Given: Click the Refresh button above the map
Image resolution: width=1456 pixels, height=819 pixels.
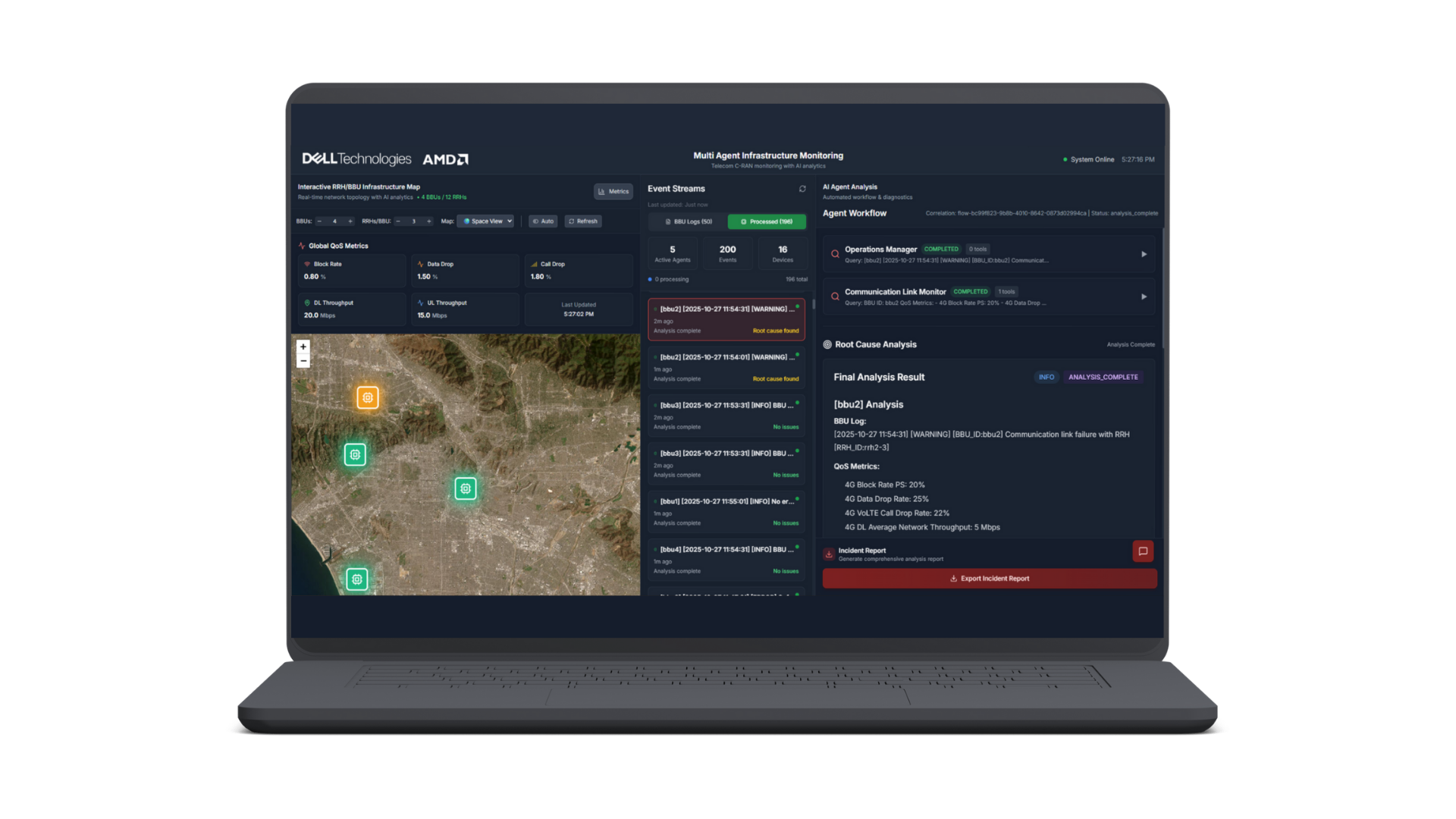Looking at the screenshot, I should [x=583, y=221].
